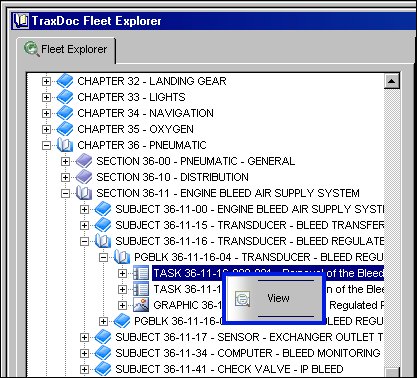Expand CHAPTER 34 - NAVIGATION node

pyautogui.click(x=46, y=113)
